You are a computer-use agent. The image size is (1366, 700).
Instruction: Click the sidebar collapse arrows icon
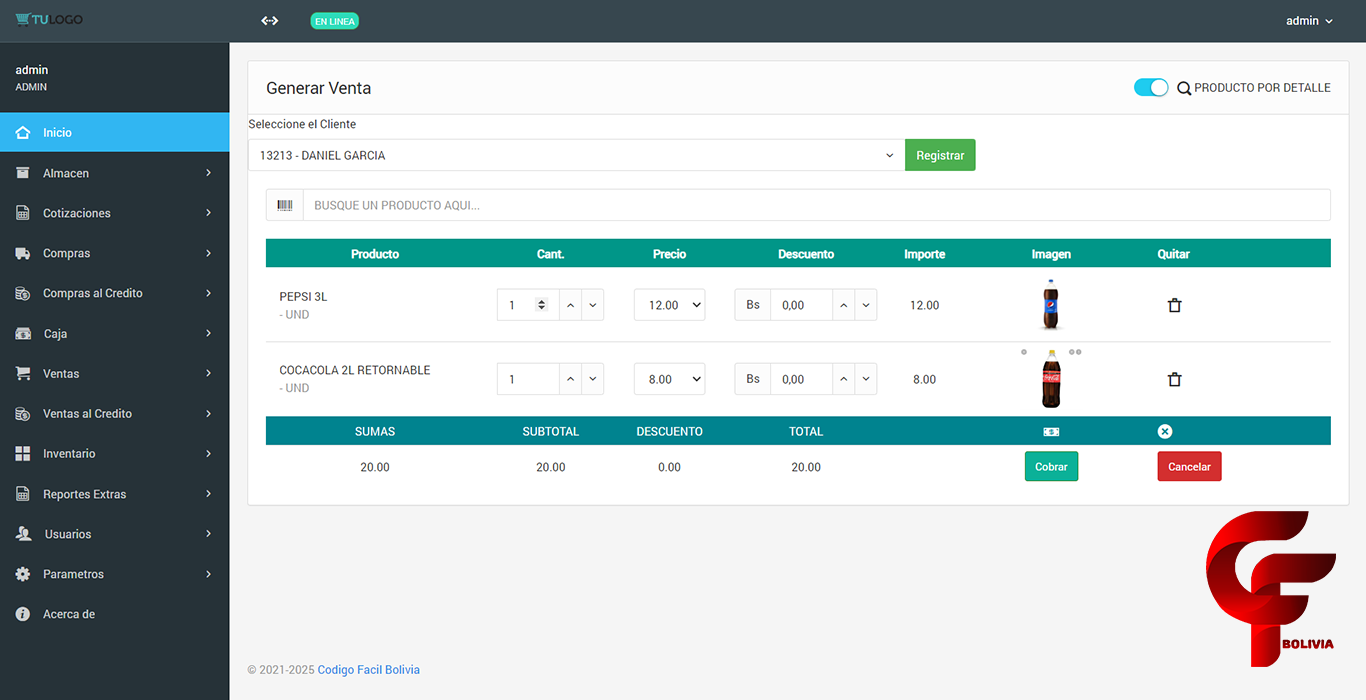[x=269, y=21]
